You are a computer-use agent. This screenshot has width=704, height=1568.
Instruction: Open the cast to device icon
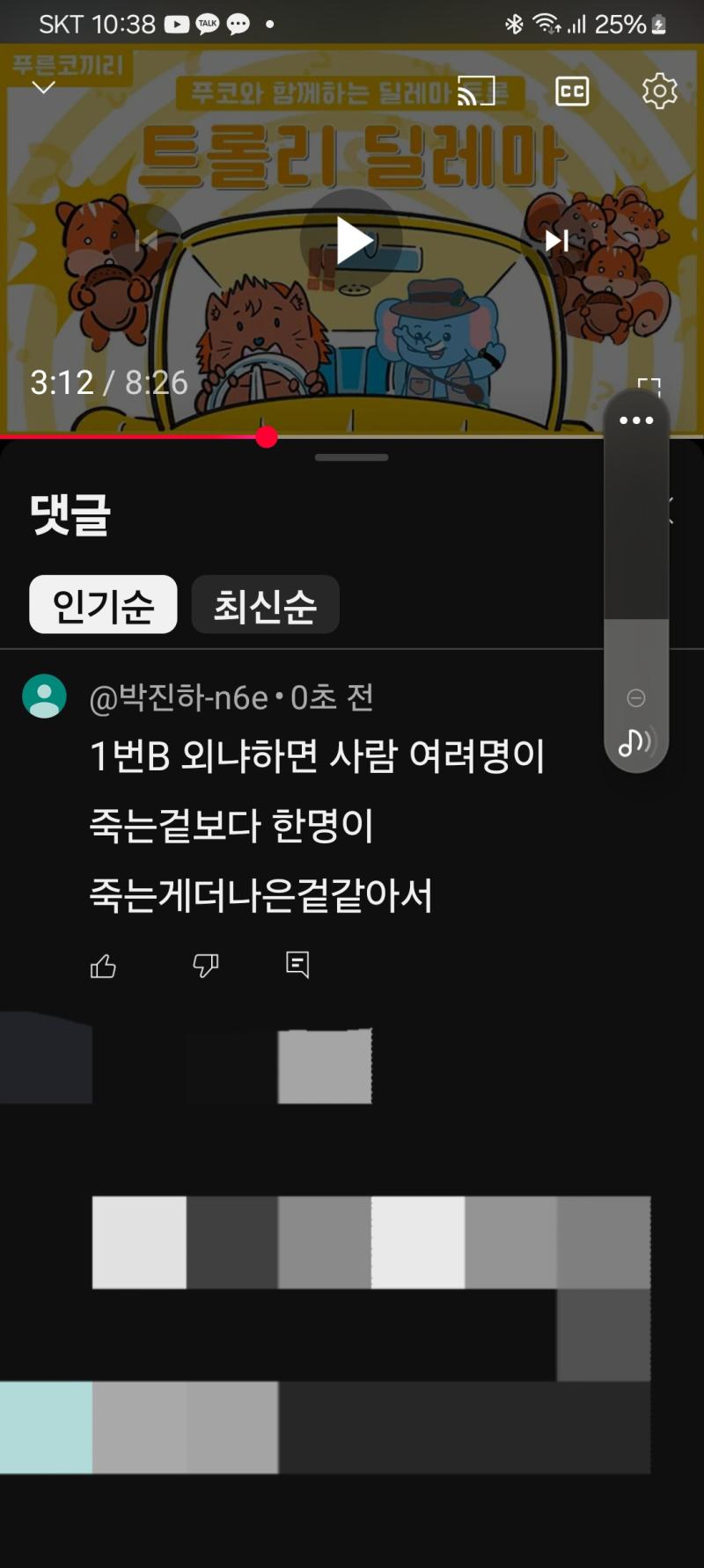coord(476,91)
